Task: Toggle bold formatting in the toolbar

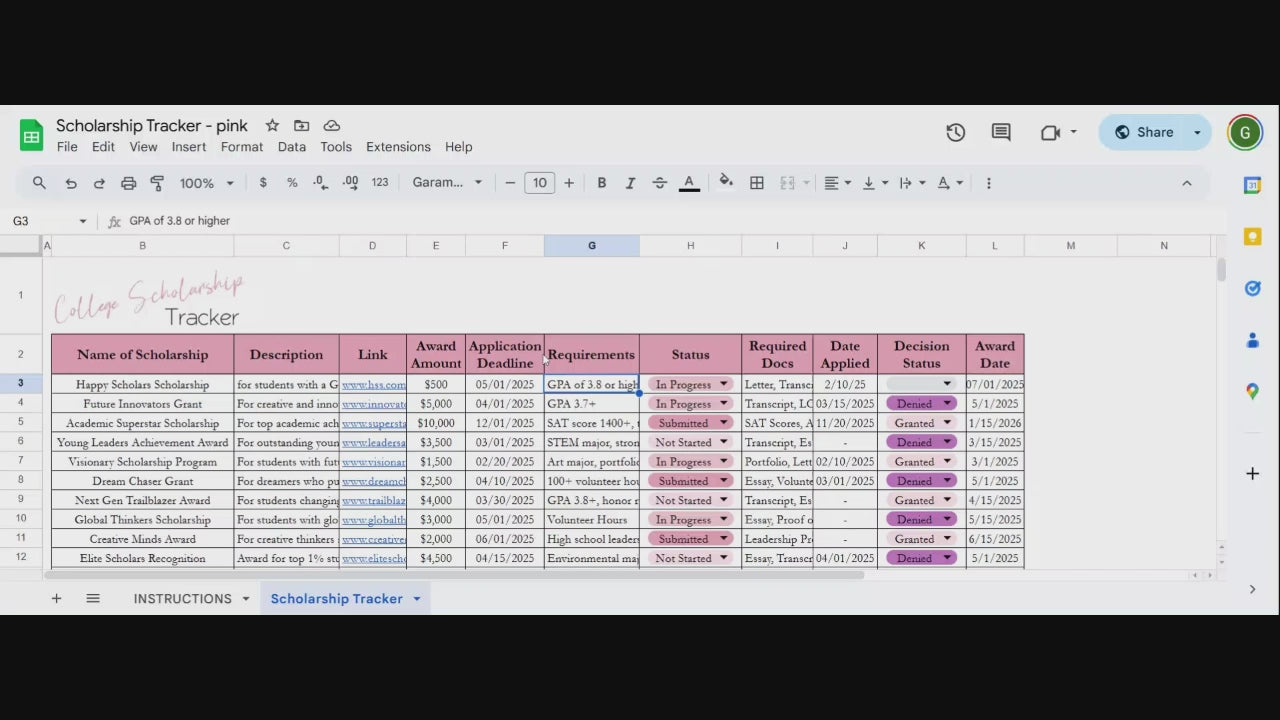Action: [601, 182]
